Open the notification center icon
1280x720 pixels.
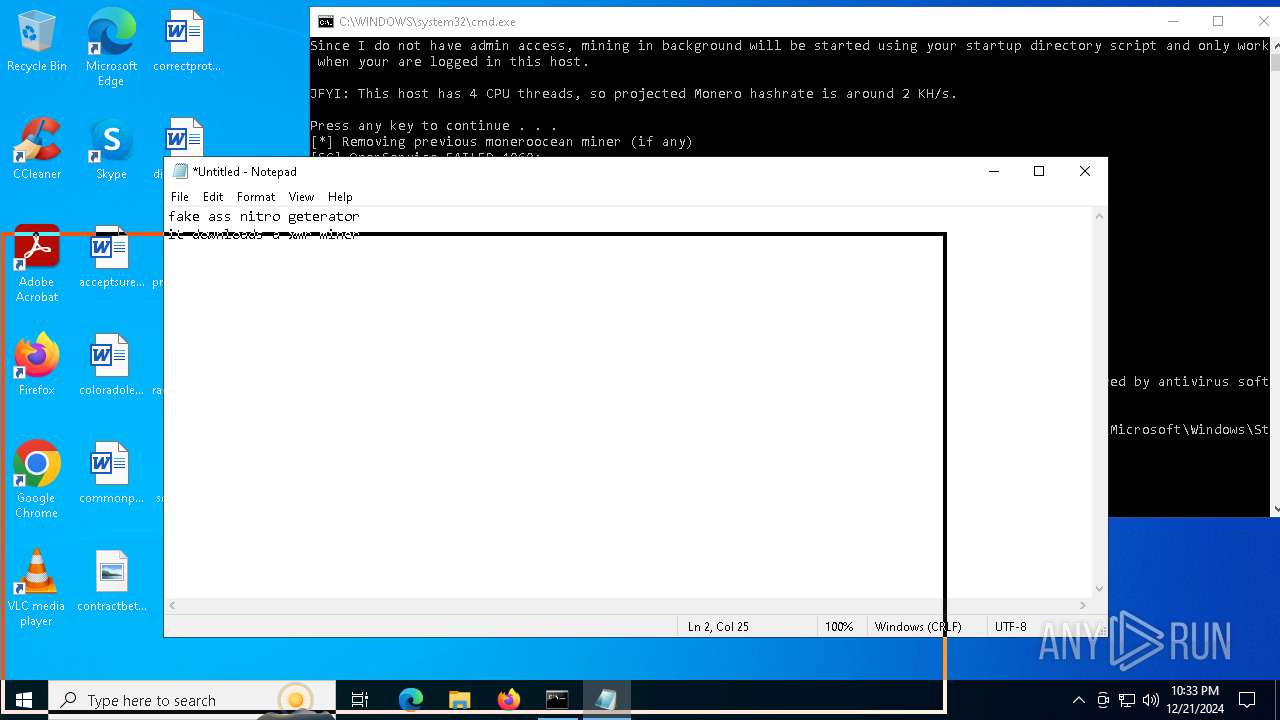(x=1247, y=700)
